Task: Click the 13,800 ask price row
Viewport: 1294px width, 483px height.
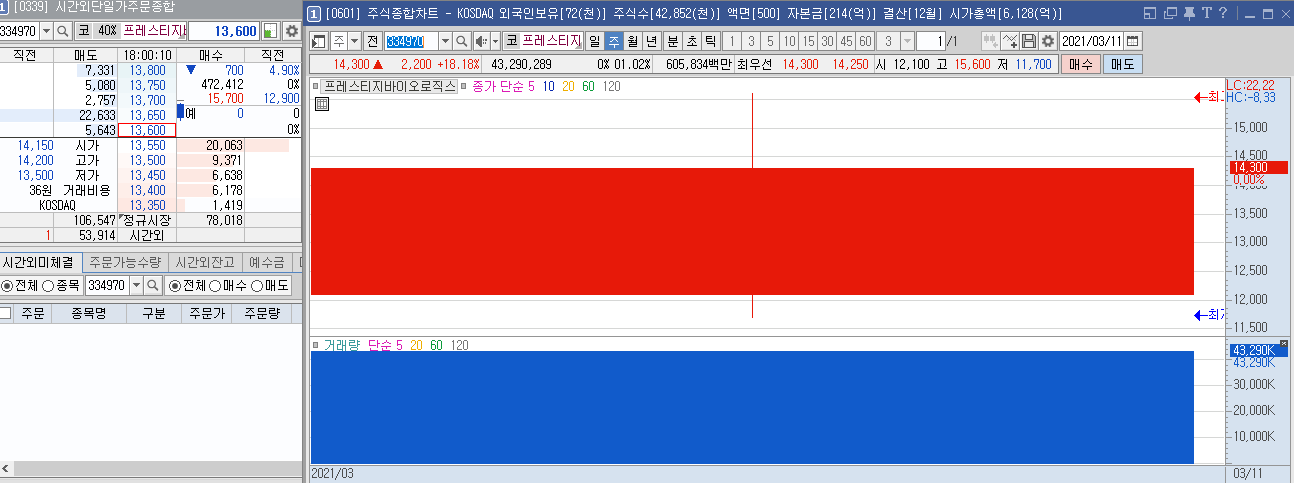Action: [147, 70]
